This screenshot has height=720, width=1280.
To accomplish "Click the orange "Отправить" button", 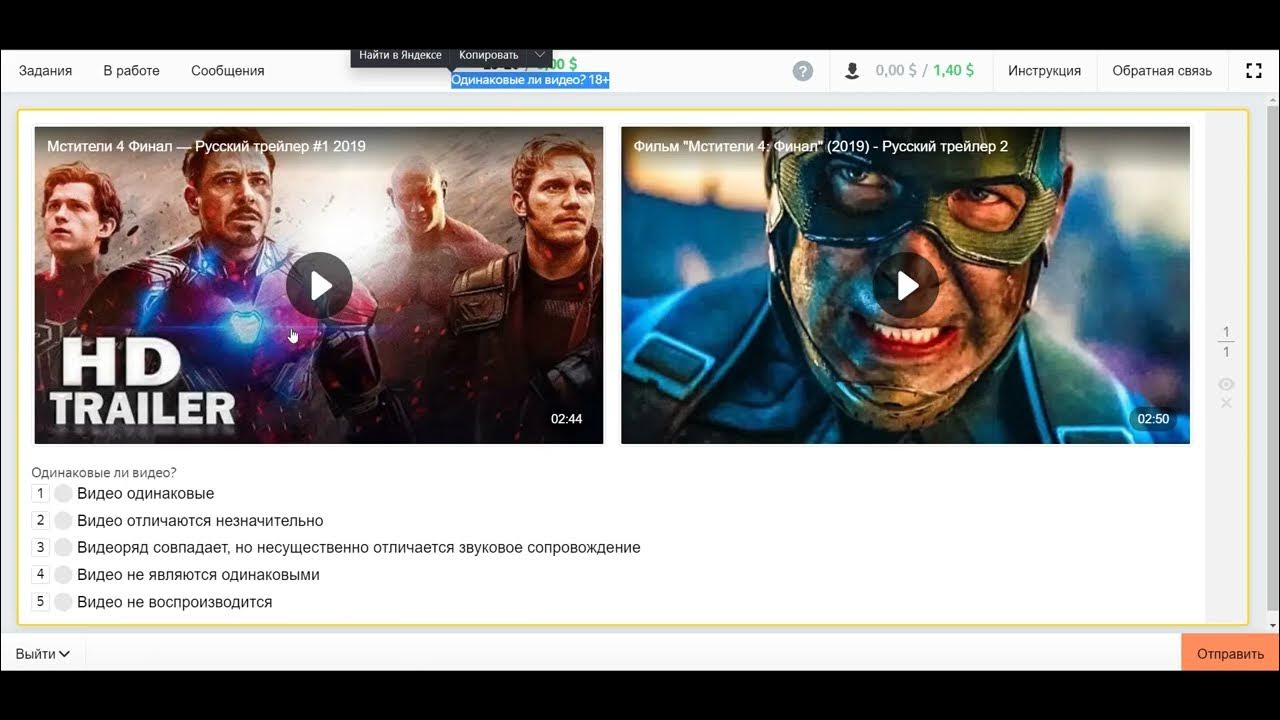I will (x=1230, y=654).
